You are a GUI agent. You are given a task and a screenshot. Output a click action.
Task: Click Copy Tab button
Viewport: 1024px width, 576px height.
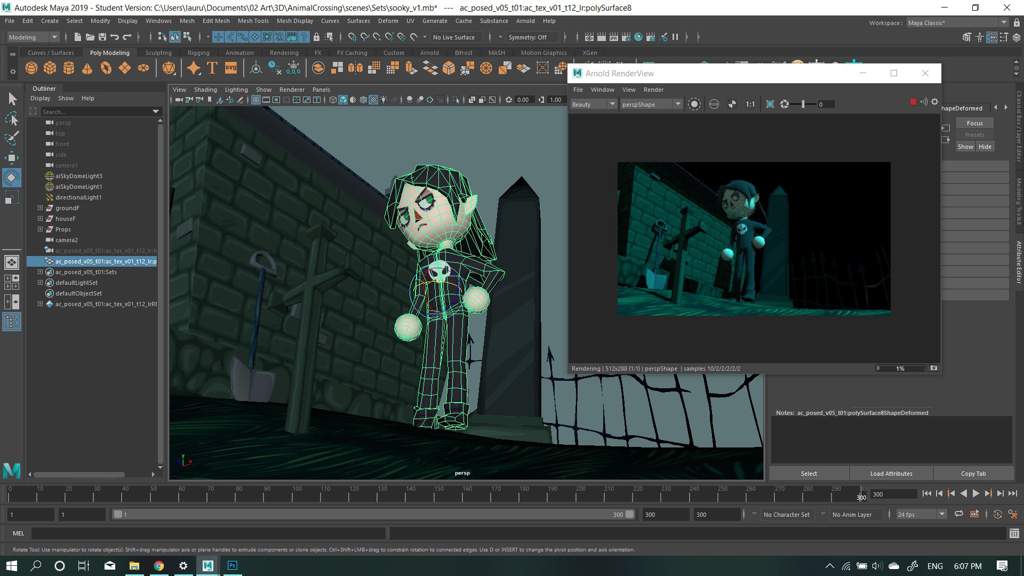[973, 473]
